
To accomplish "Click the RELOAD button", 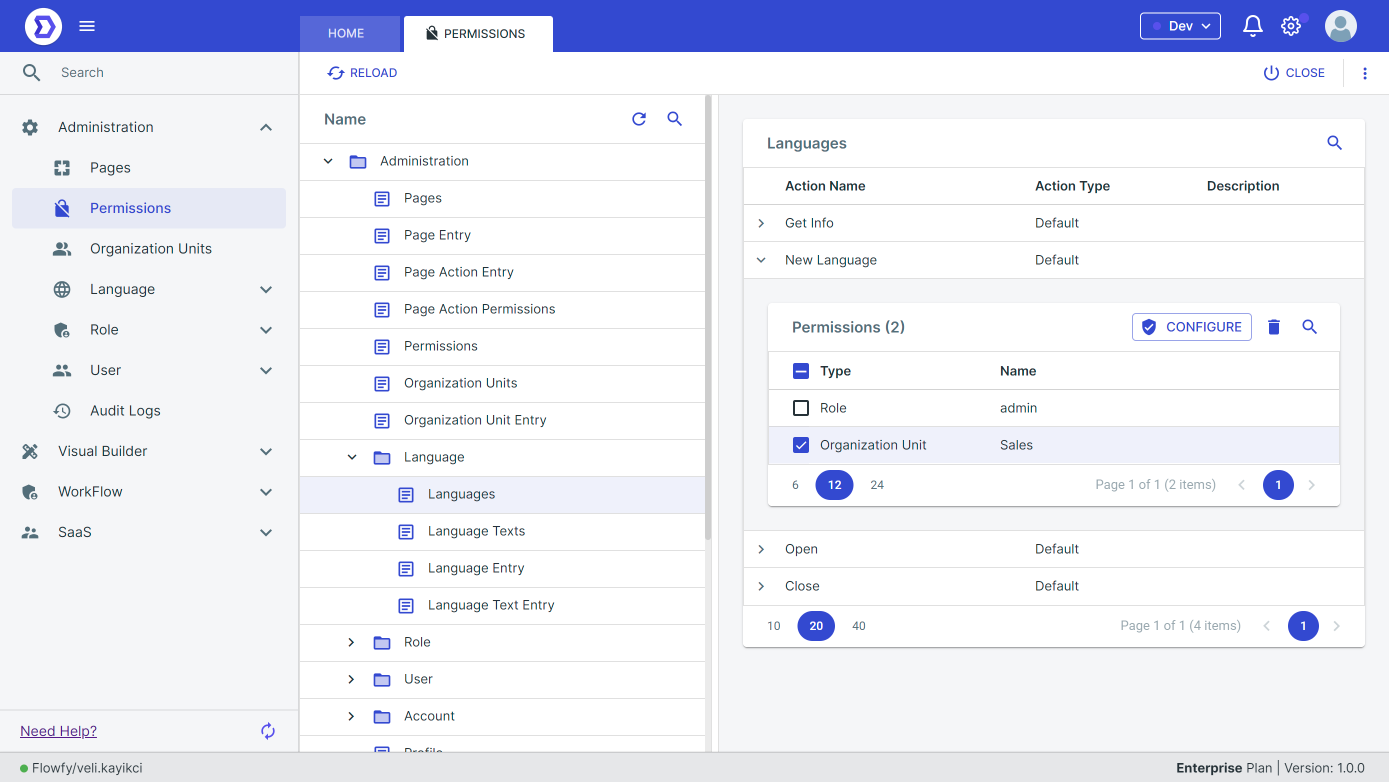I will click(362, 73).
